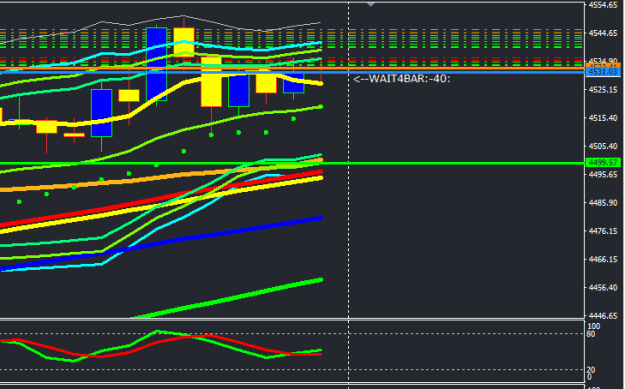The height and width of the screenshot is (389, 625).
Task: Click the 4554.65 price scale value
Action: (x=603, y=5)
